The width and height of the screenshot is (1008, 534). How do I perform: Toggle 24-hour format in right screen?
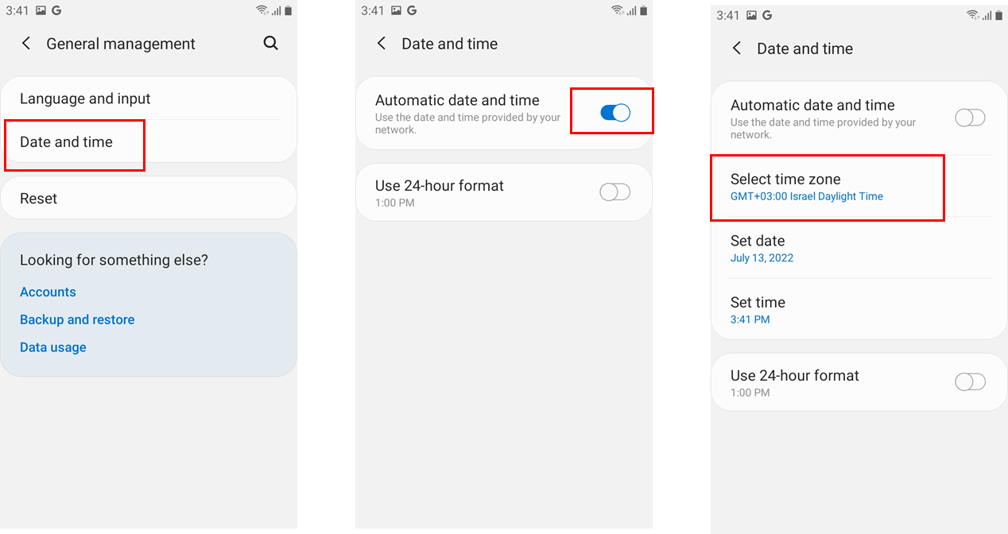pyautogui.click(x=969, y=382)
